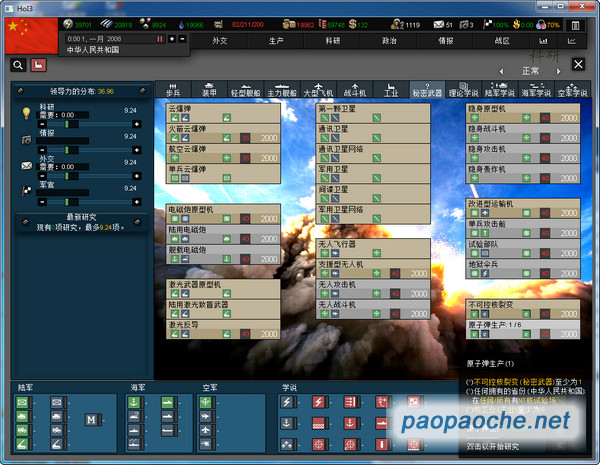Click the gray lightning icon in 学说 panel
600x465 pixels.
[287, 402]
